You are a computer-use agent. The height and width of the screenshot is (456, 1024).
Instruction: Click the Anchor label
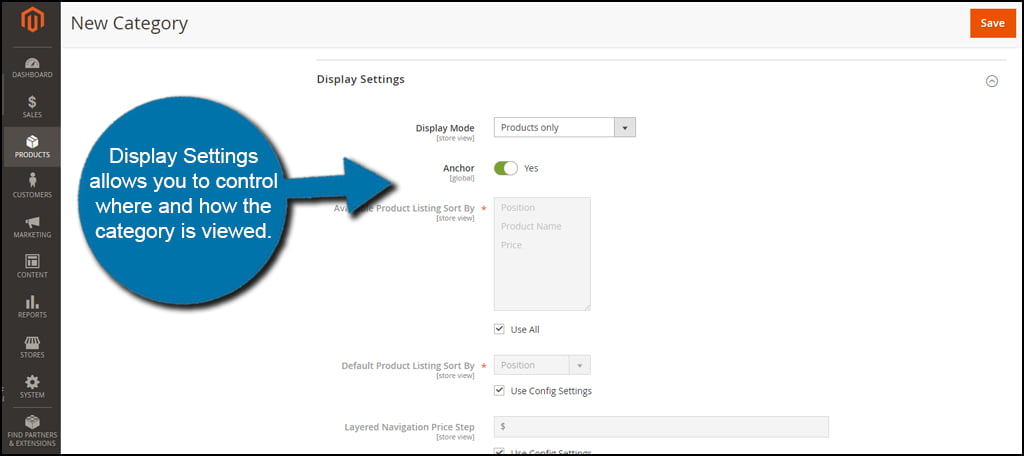point(459,169)
